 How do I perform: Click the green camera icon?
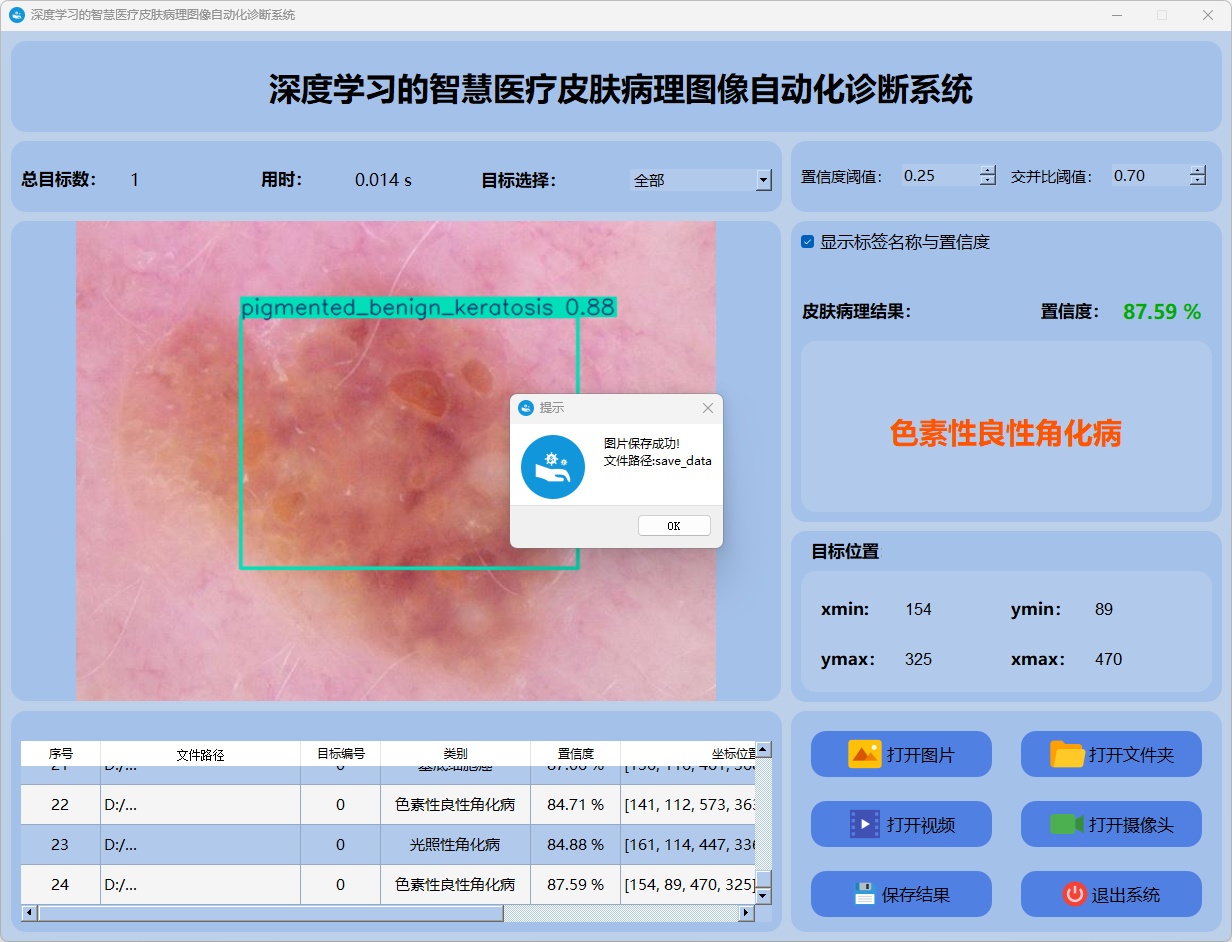tap(1067, 824)
